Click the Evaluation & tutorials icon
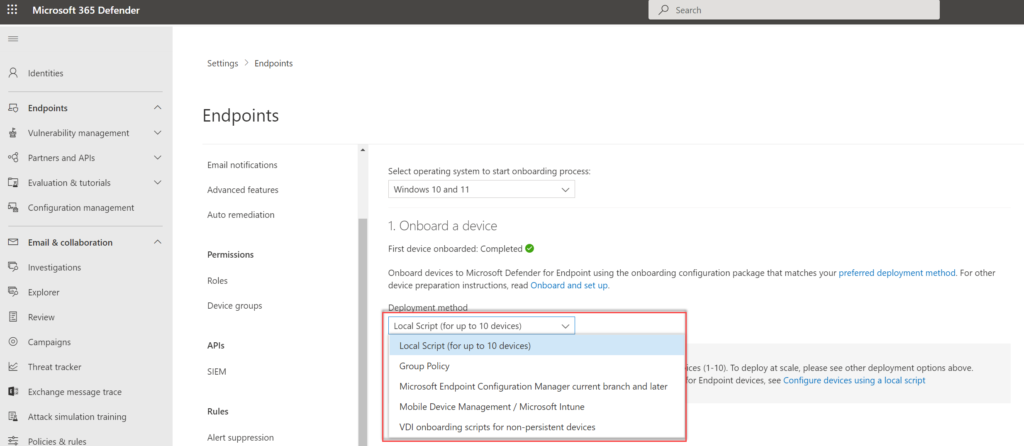This screenshot has height=446, width=1024. pyautogui.click(x=12, y=183)
